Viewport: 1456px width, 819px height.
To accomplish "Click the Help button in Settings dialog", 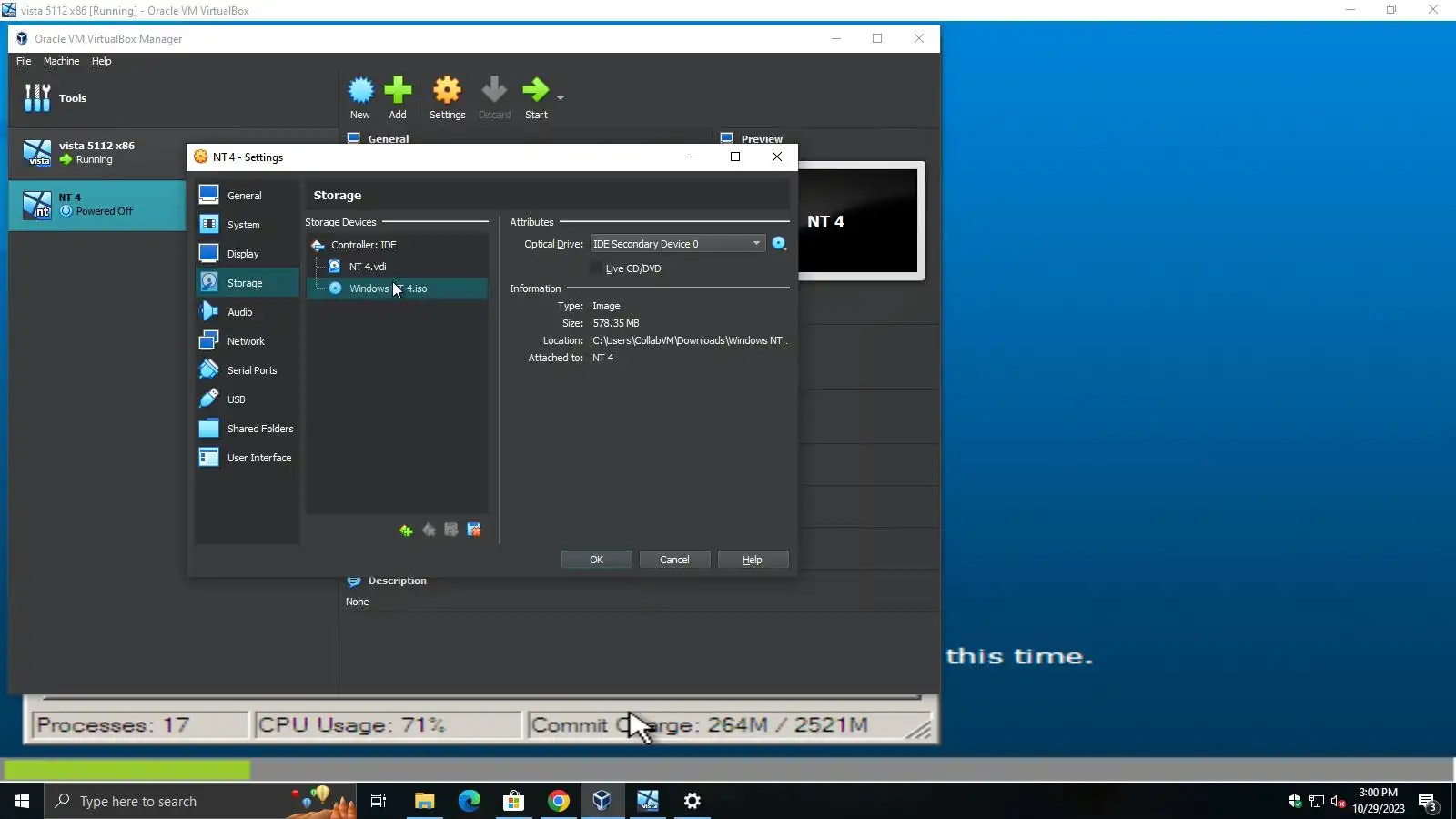I will 753,560.
